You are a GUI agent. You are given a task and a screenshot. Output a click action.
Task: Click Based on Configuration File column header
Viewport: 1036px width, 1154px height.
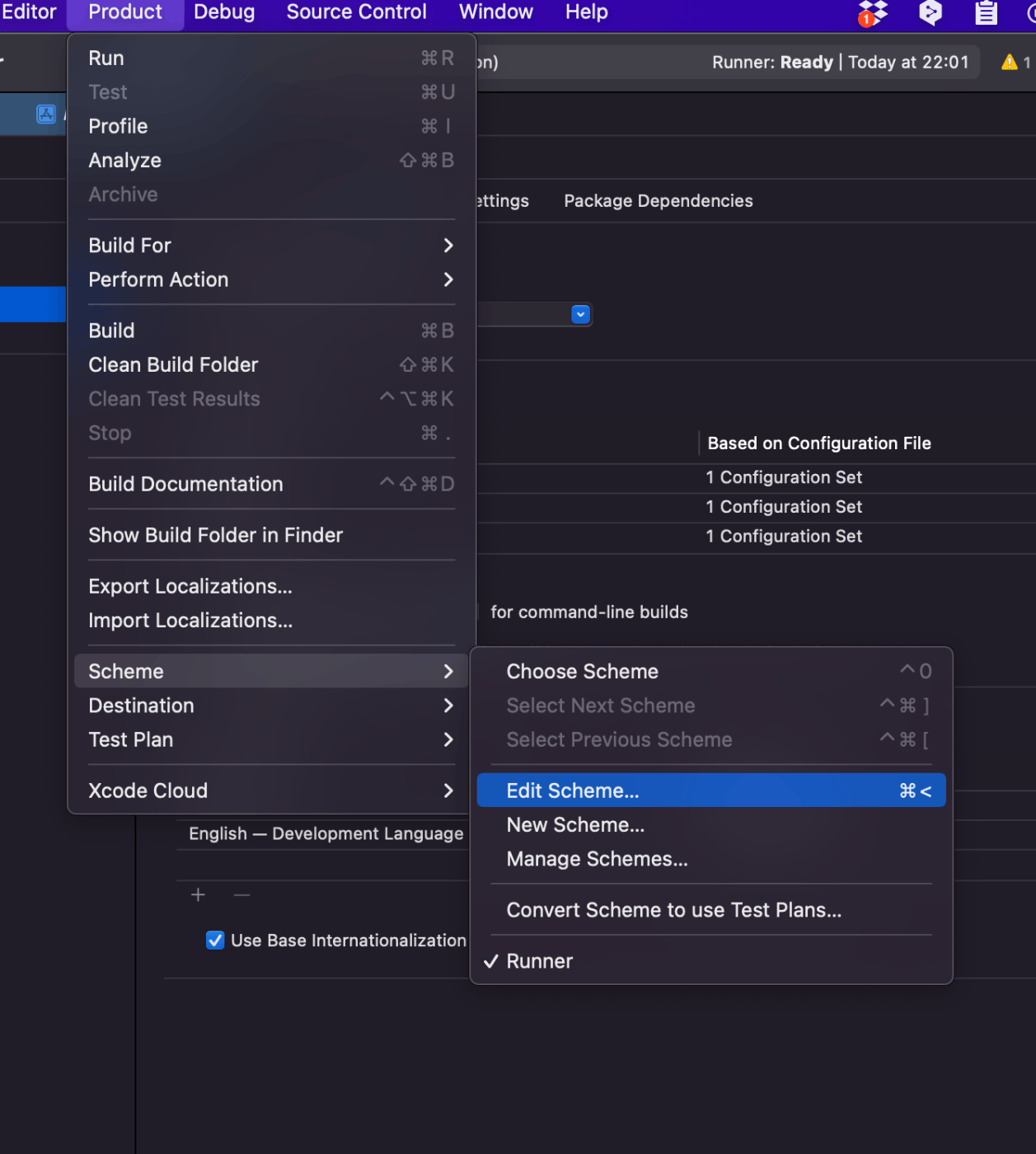[x=819, y=443]
